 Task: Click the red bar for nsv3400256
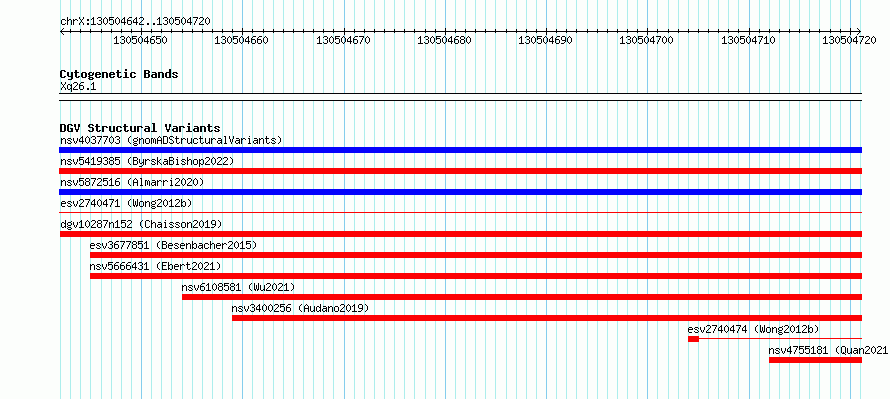pos(547,318)
